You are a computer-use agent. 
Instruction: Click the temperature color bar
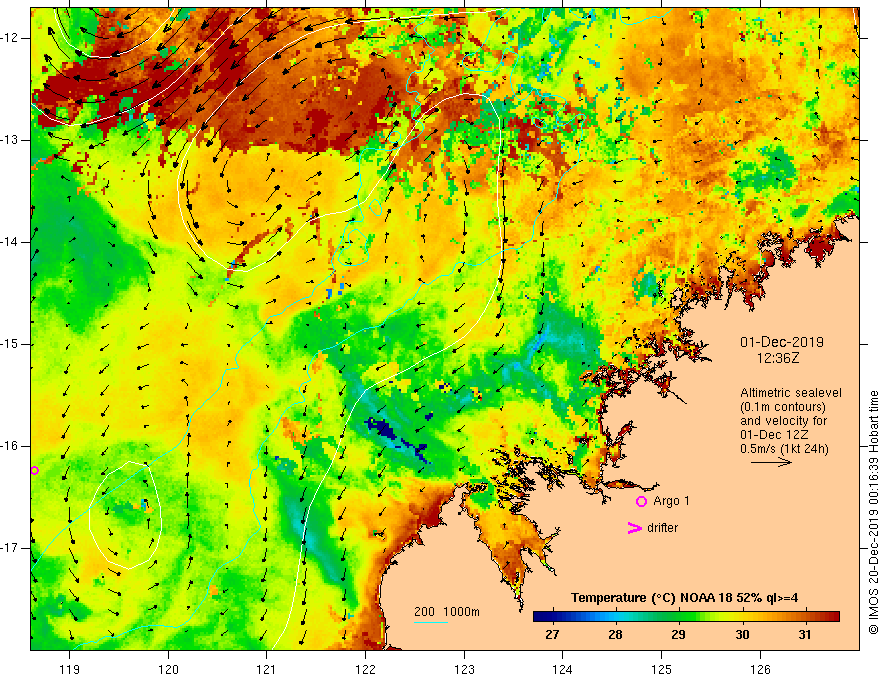pos(686,617)
